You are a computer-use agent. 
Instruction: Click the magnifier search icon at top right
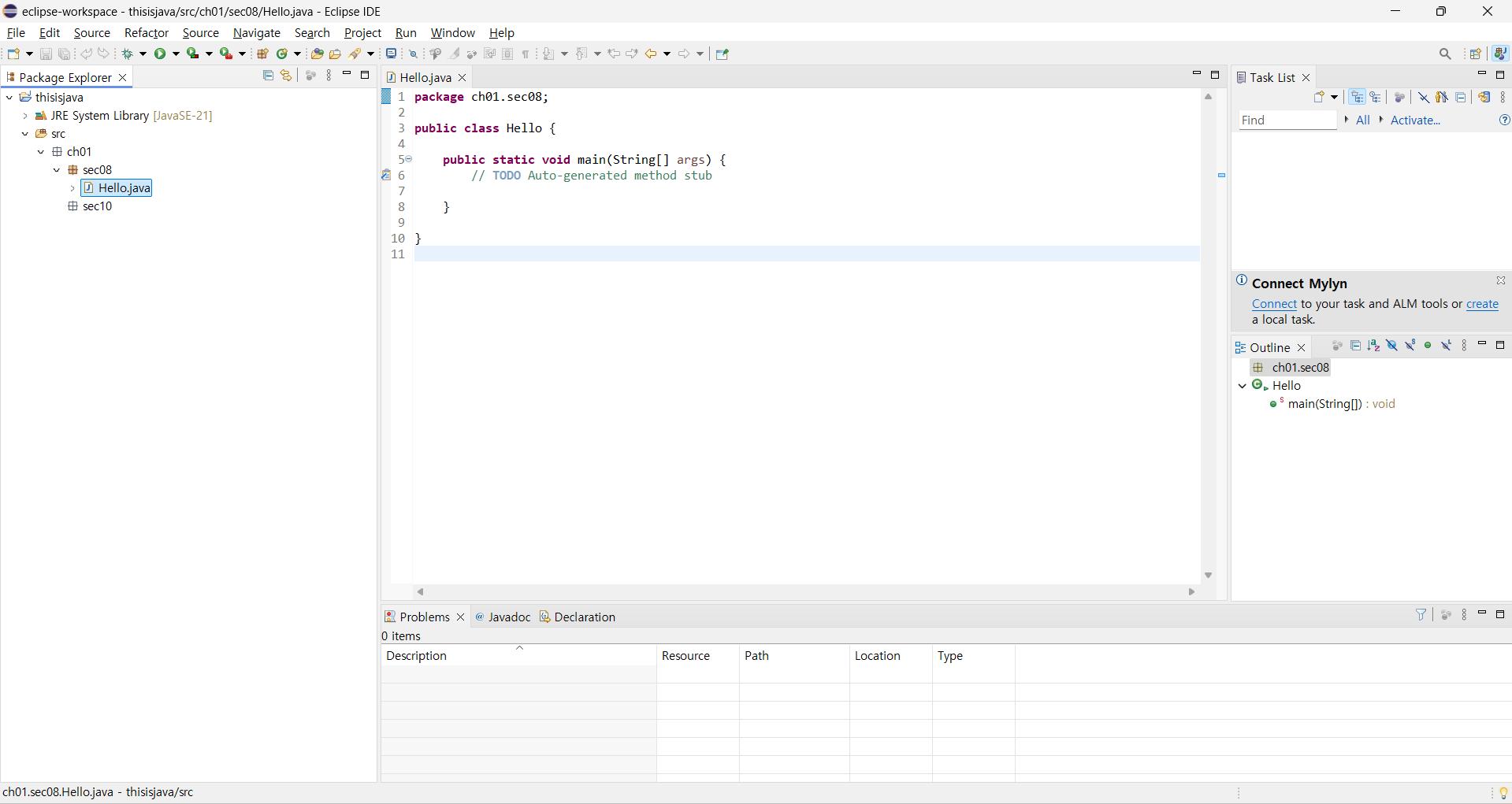click(x=1445, y=54)
